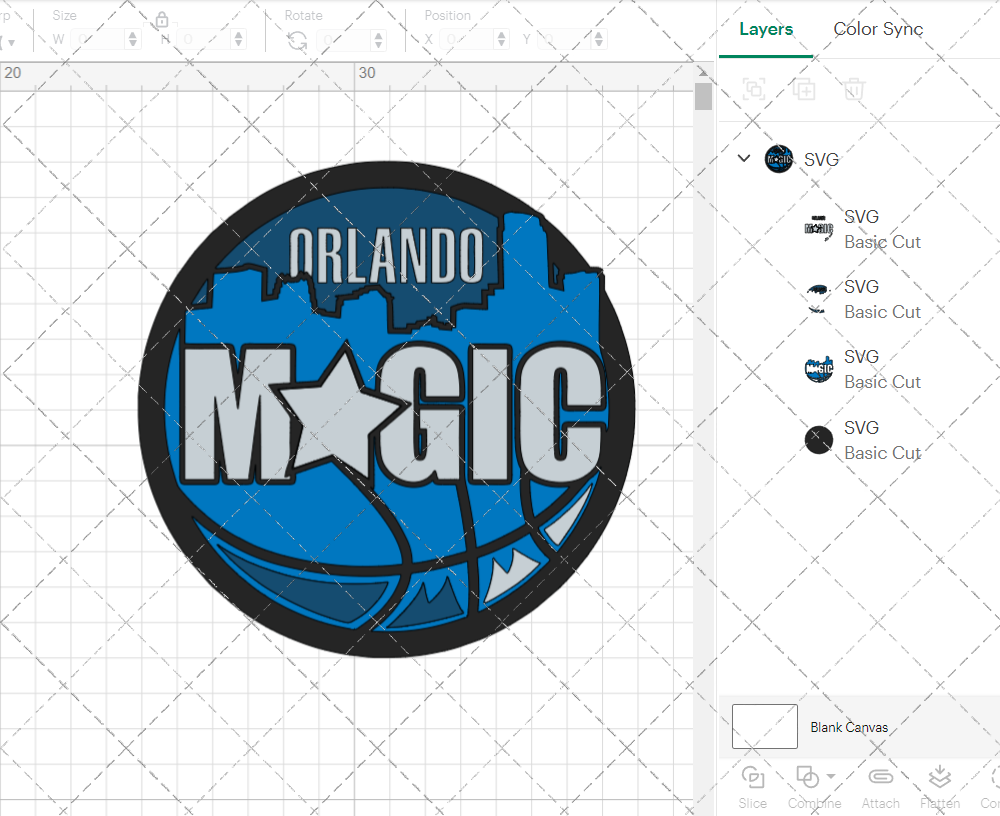The image size is (1000, 816).
Task: Click the Position Y stepper arrows
Action: 599,40
